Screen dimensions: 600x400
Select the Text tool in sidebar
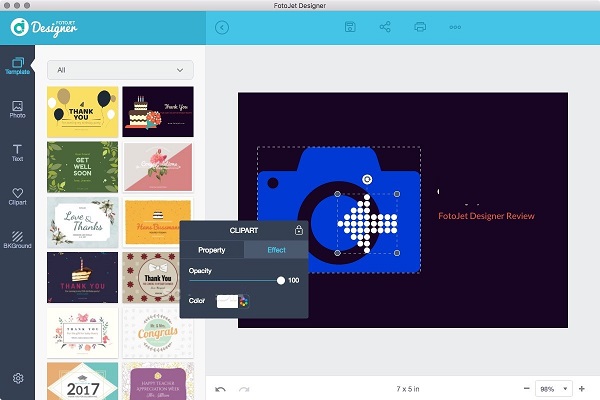coord(17,153)
